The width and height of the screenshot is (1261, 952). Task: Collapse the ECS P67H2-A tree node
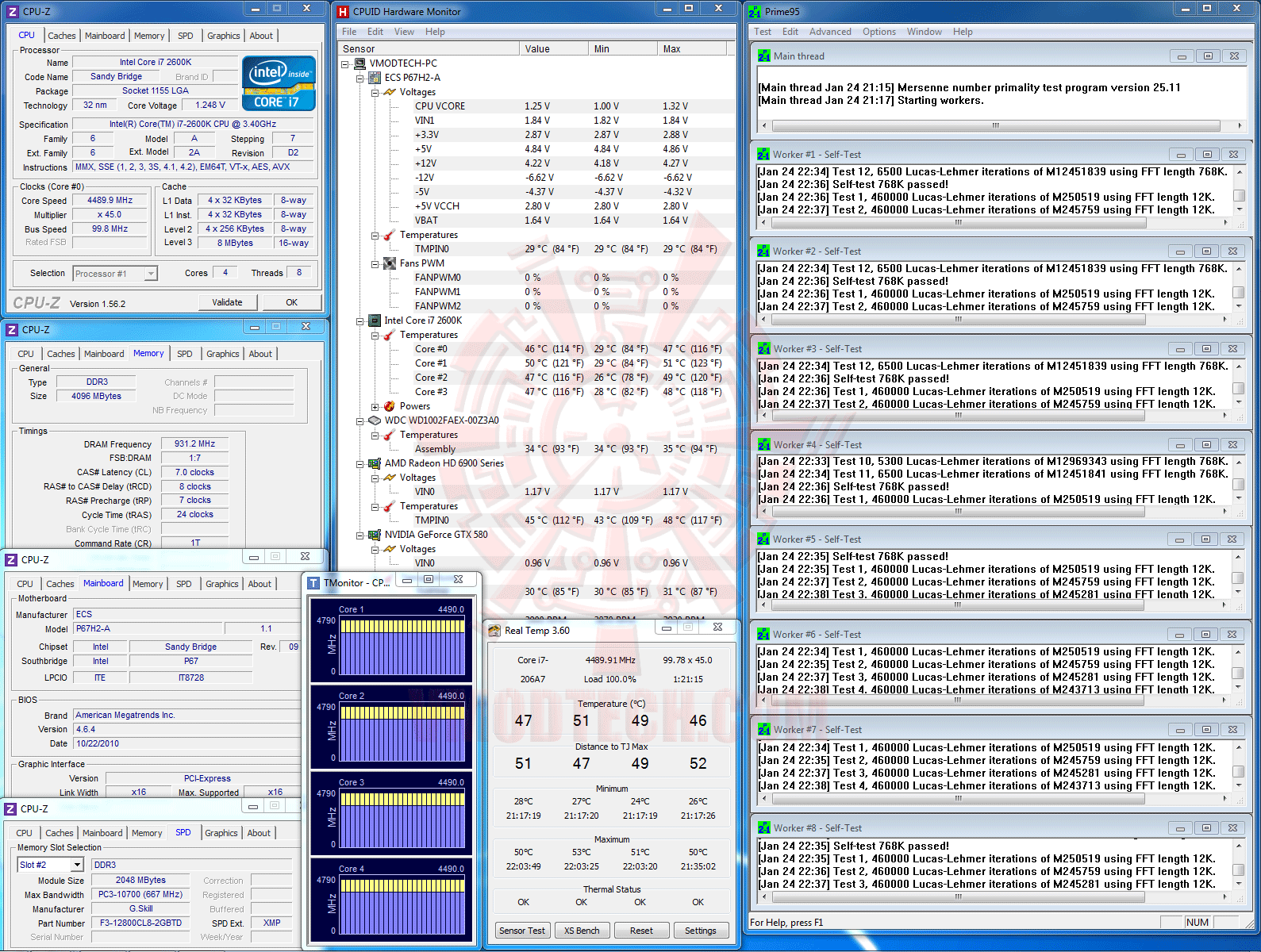pos(360,79)
